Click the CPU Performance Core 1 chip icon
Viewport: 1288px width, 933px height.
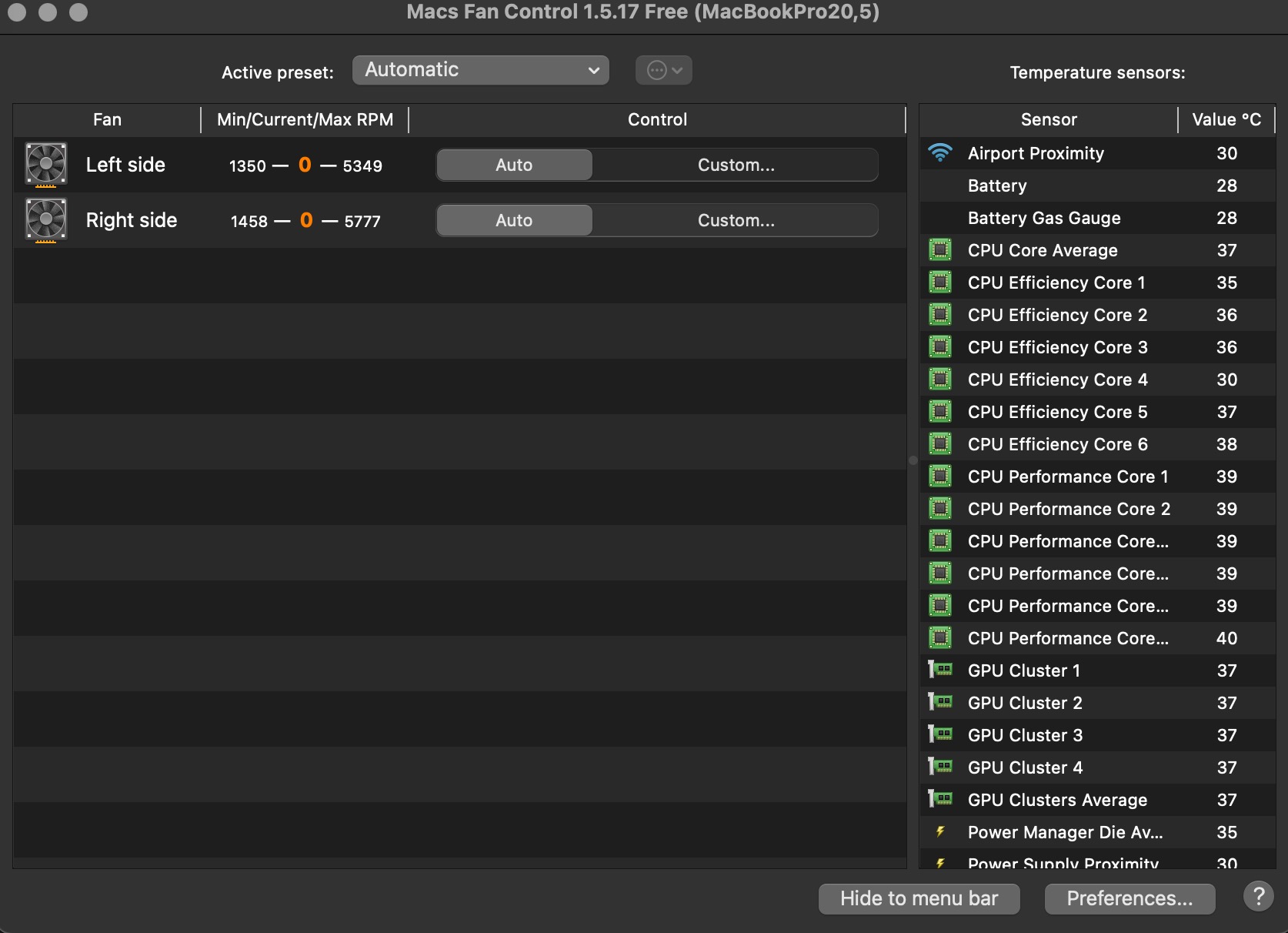940,476
